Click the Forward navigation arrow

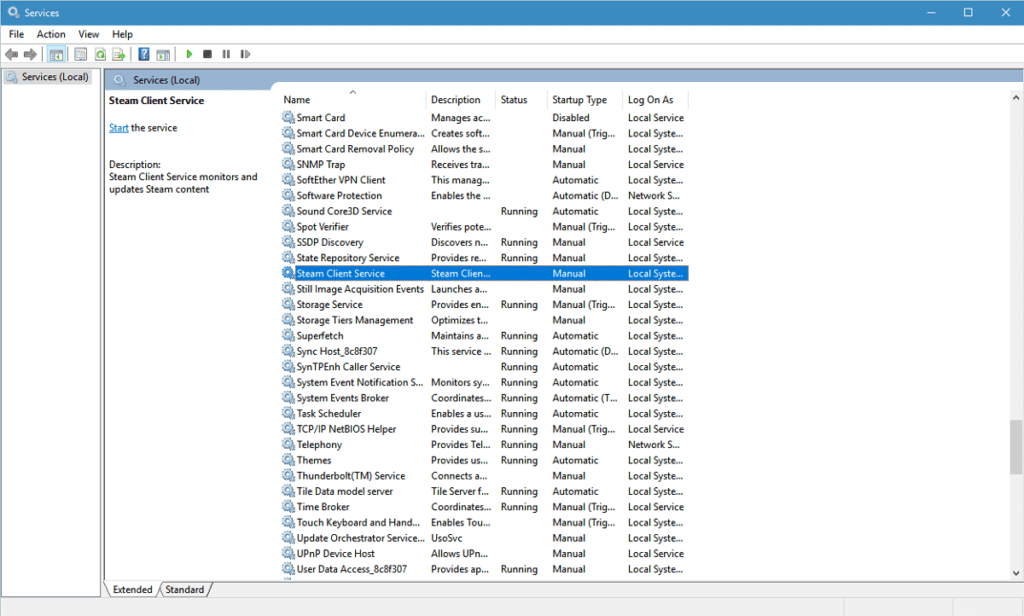click(29, 54)
